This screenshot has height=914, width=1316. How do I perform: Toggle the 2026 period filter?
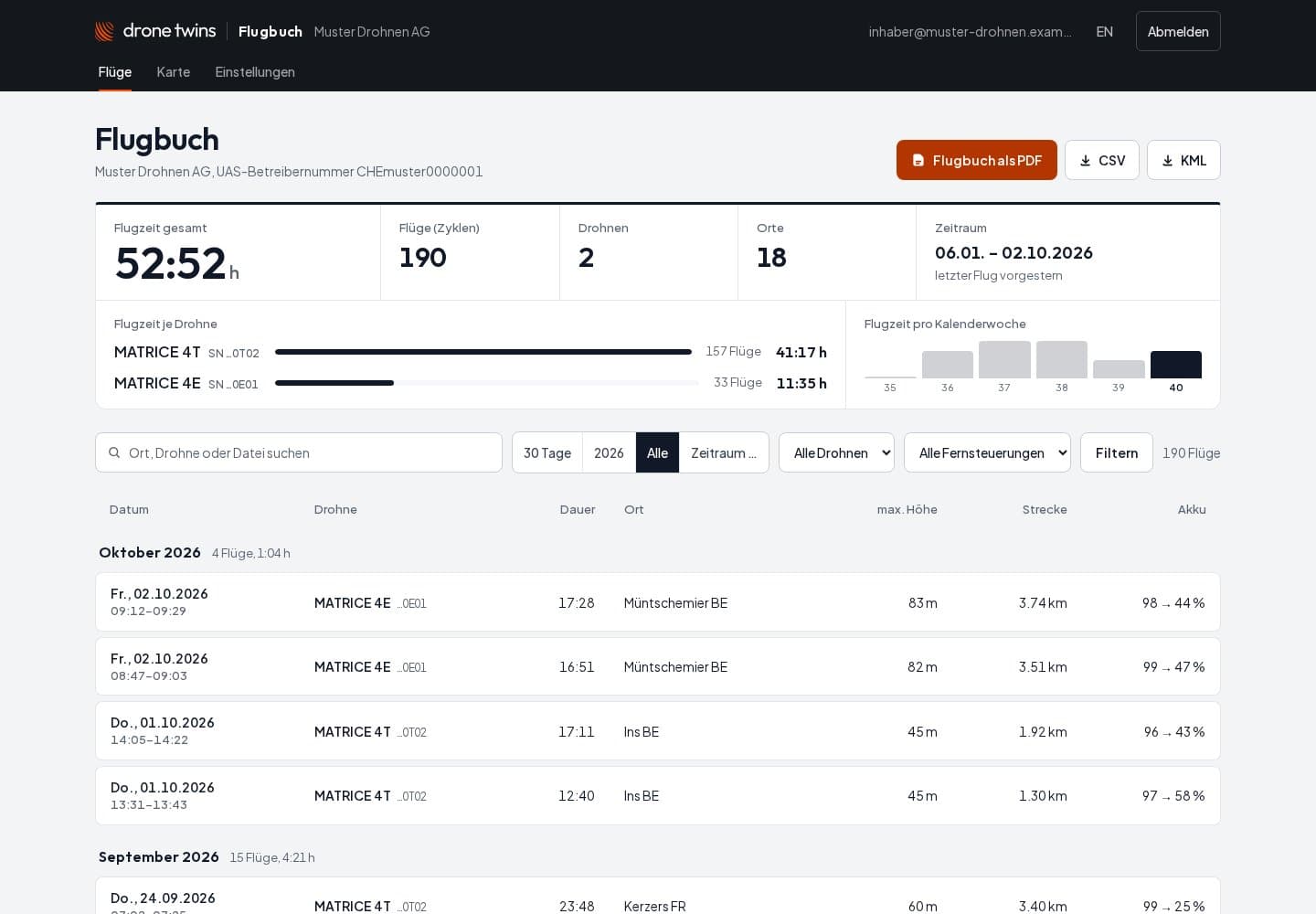coord(609,452)
